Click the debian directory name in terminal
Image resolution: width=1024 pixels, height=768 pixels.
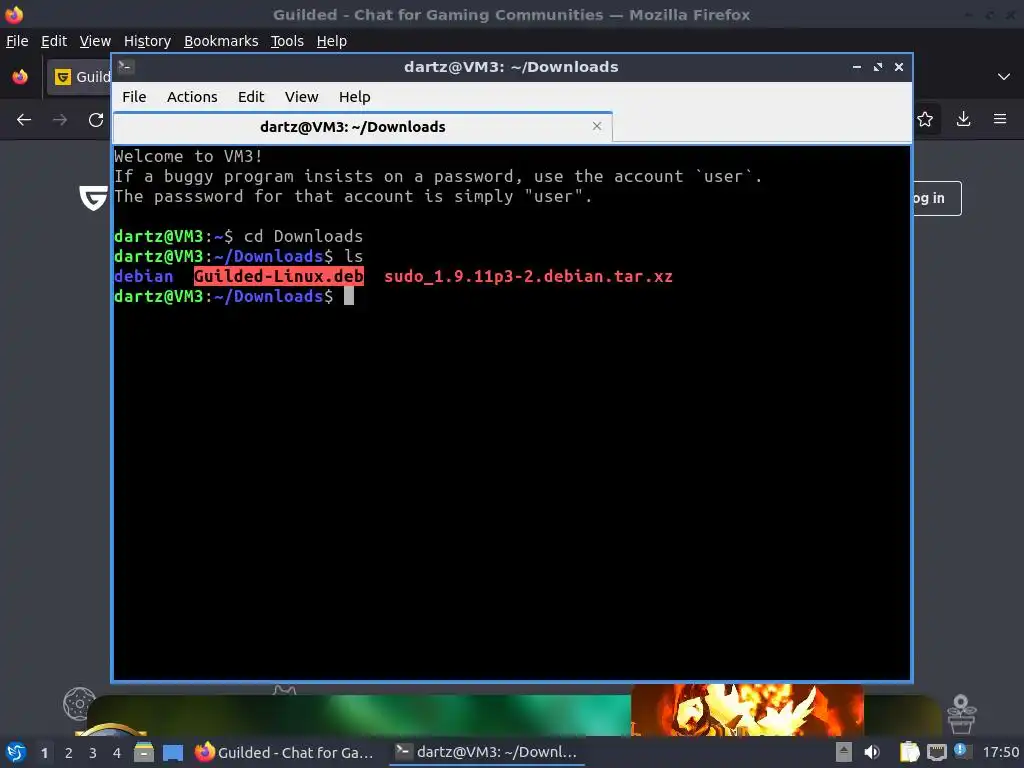pyautogui.click(x=144, y=276)
